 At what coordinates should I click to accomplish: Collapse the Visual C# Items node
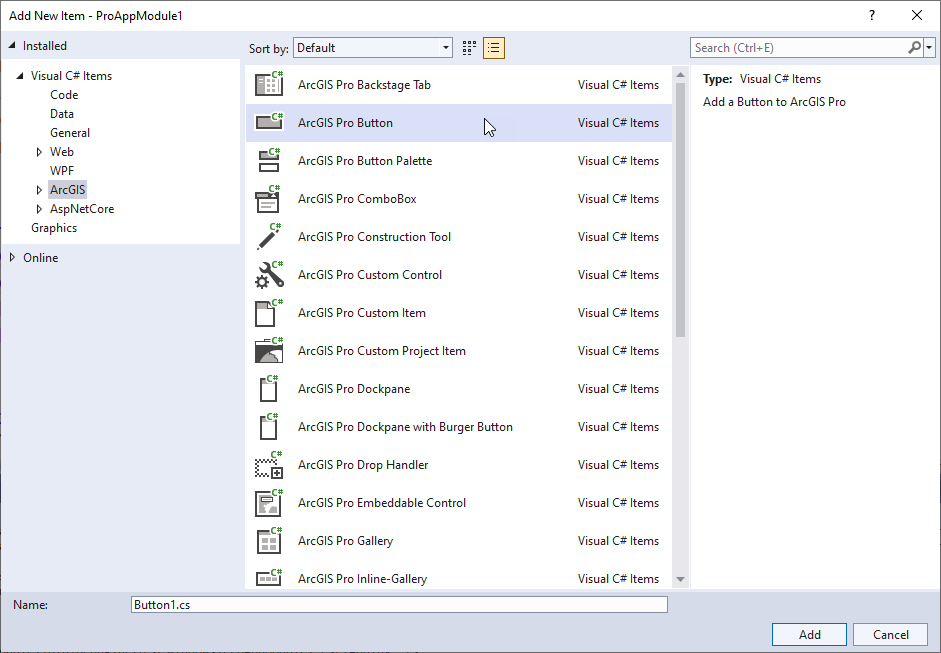20,76
